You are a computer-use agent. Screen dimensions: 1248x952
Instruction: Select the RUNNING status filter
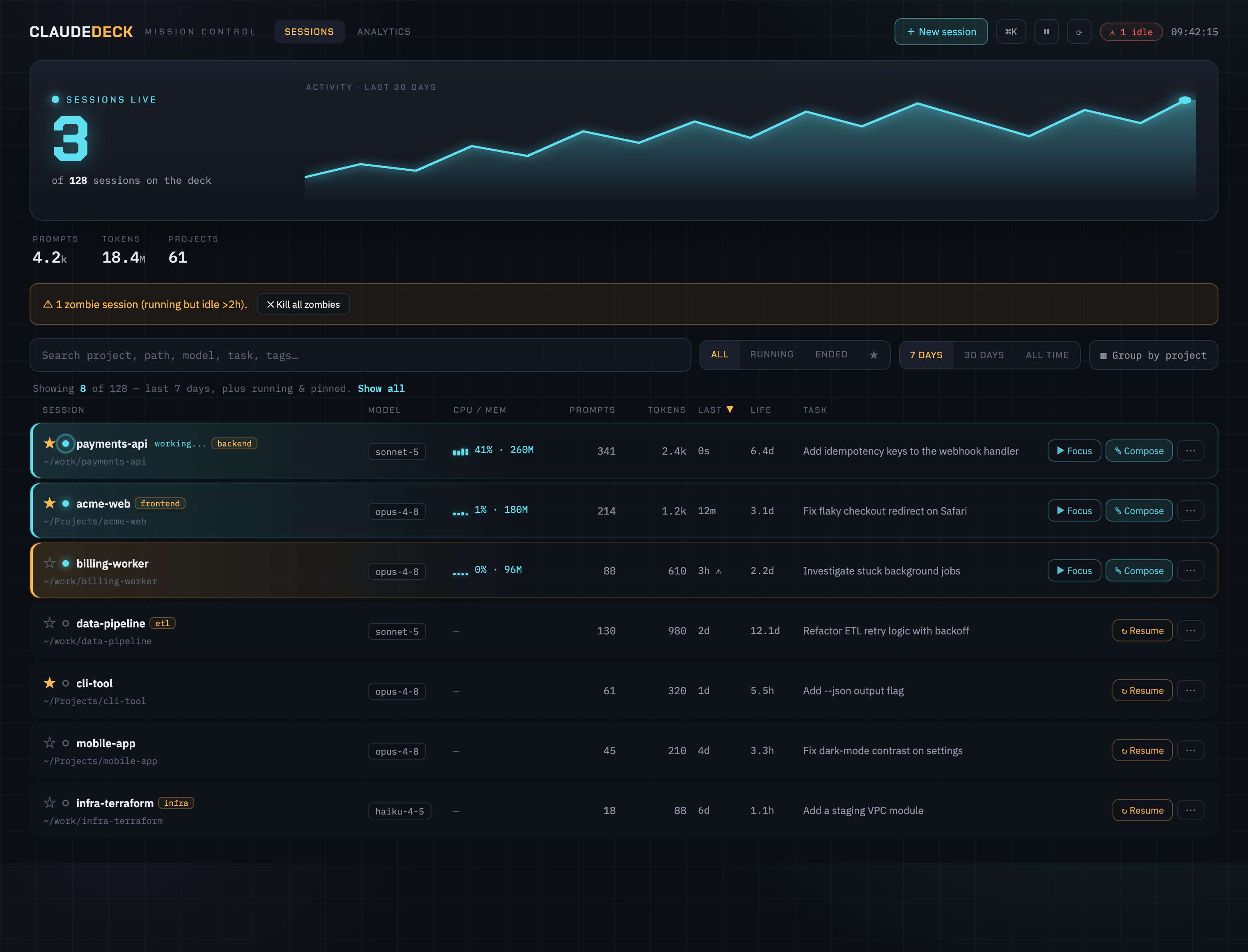coord(771,355)
